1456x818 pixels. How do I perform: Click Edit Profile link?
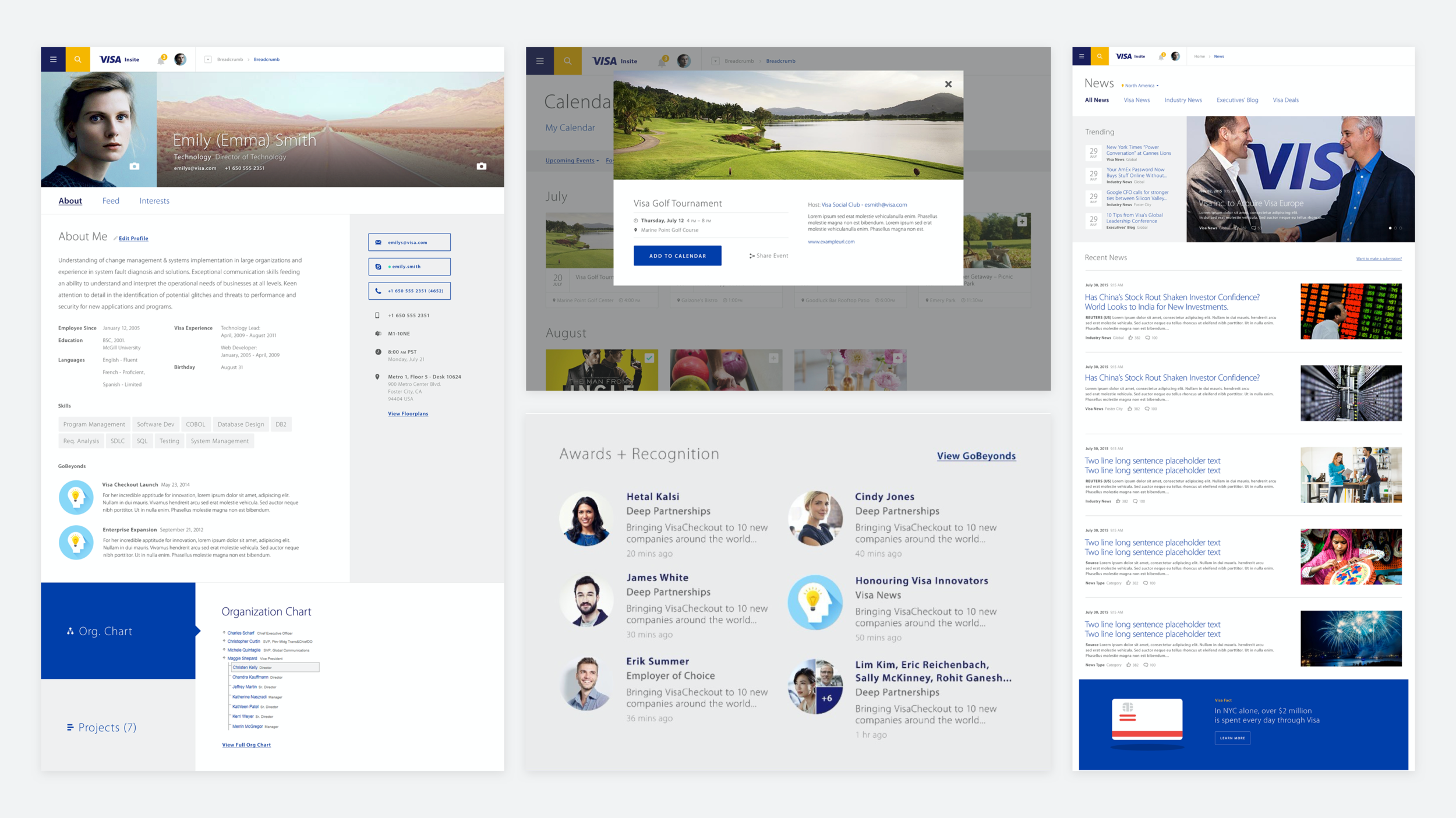coord(133,238)
